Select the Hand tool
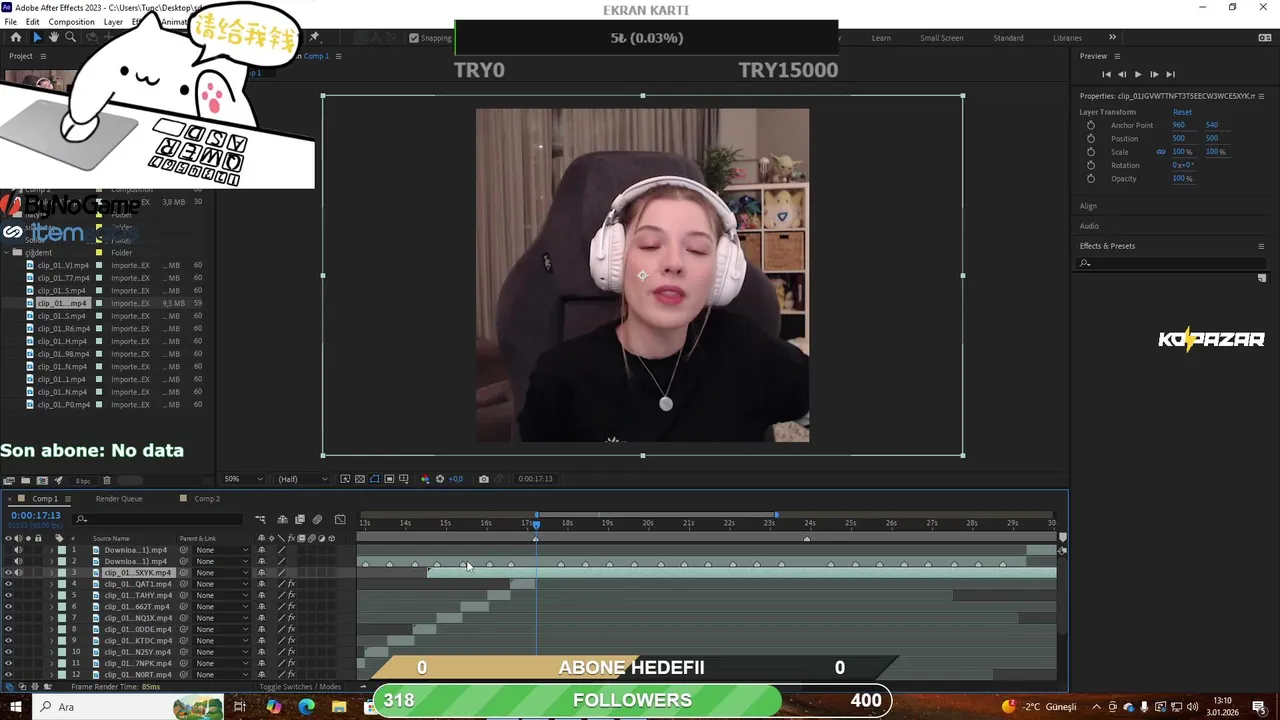Image resolution: width=1280 pixels, height=720 pixels. 54,37
